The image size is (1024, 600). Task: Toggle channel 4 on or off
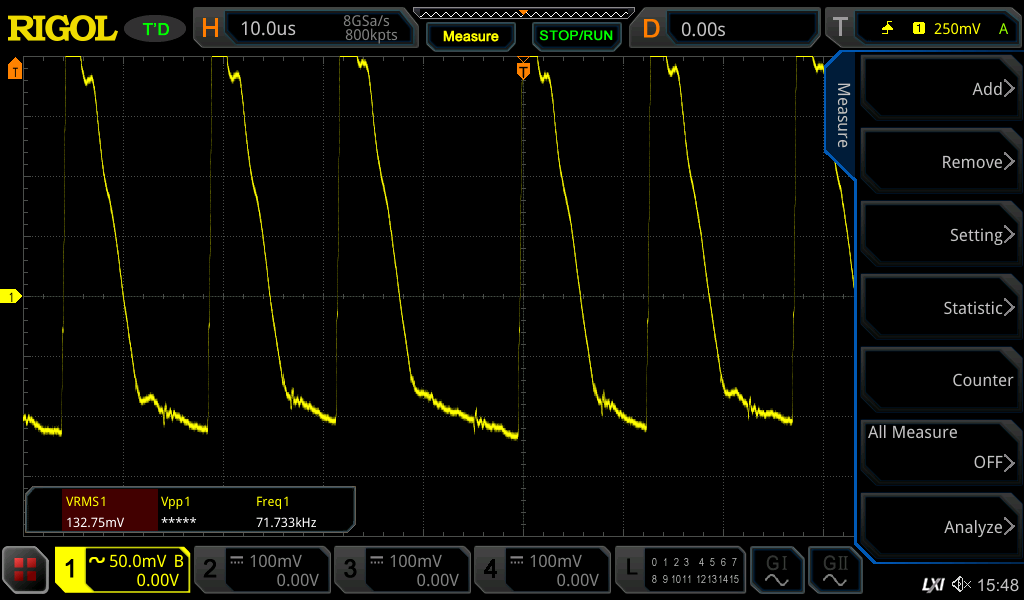click(x=490, y=570)
